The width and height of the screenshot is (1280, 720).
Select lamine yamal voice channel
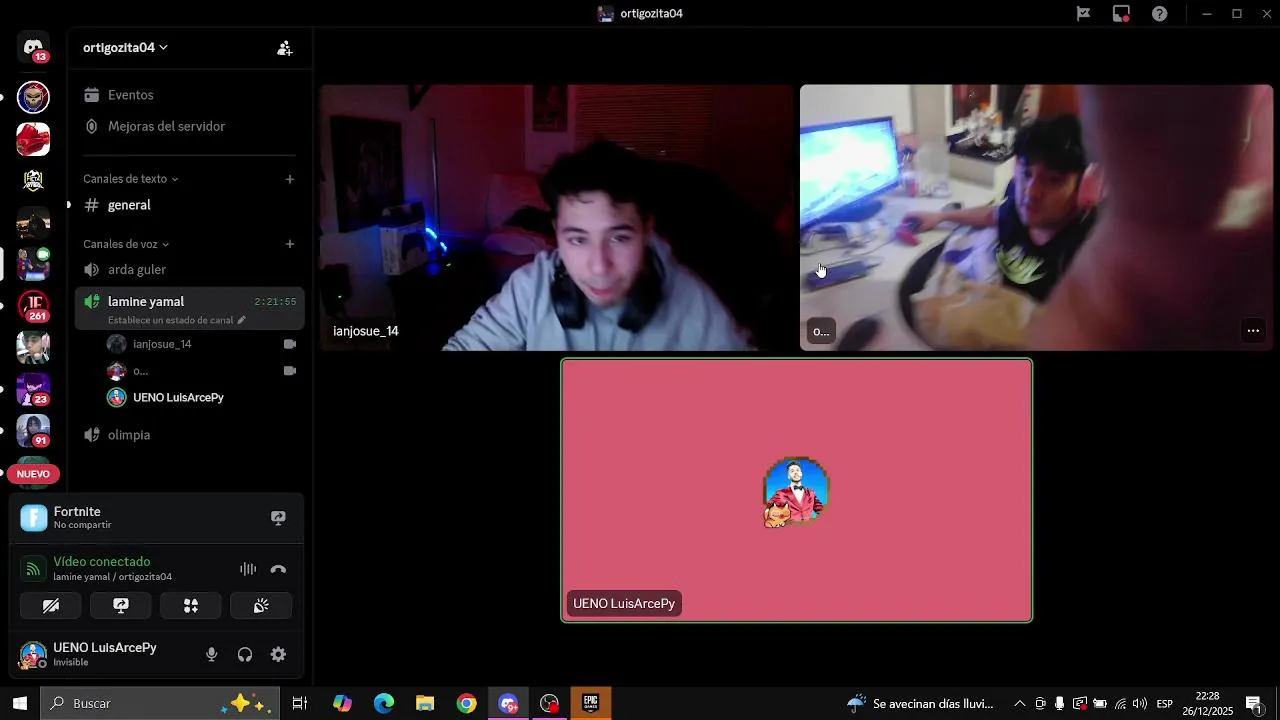coord(189,309)
